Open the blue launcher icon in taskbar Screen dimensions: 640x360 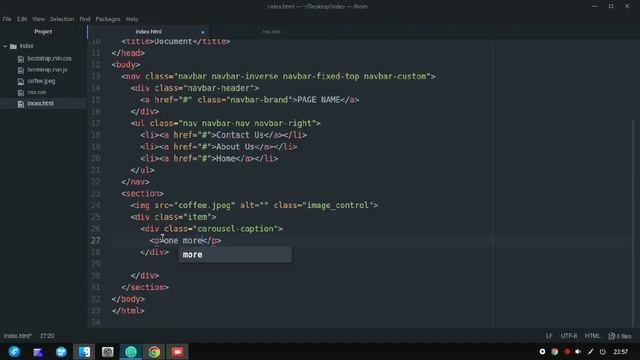[14, 351]
